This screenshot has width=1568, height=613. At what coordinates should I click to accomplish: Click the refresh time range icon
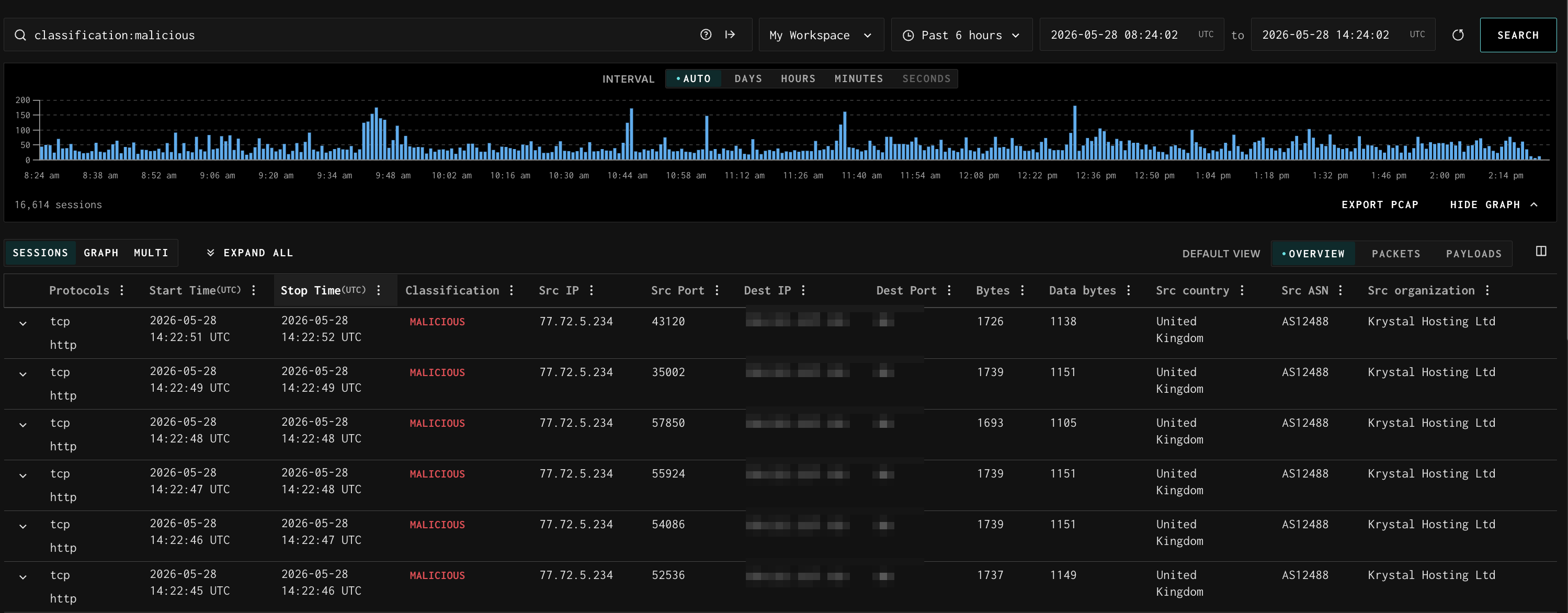pyautogui.click(x=1458, y=36)
